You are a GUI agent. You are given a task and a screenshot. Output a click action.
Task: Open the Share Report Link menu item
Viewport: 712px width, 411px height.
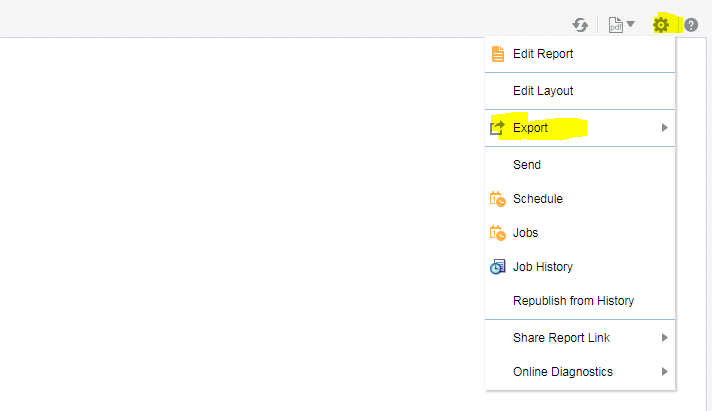[561, 338]
